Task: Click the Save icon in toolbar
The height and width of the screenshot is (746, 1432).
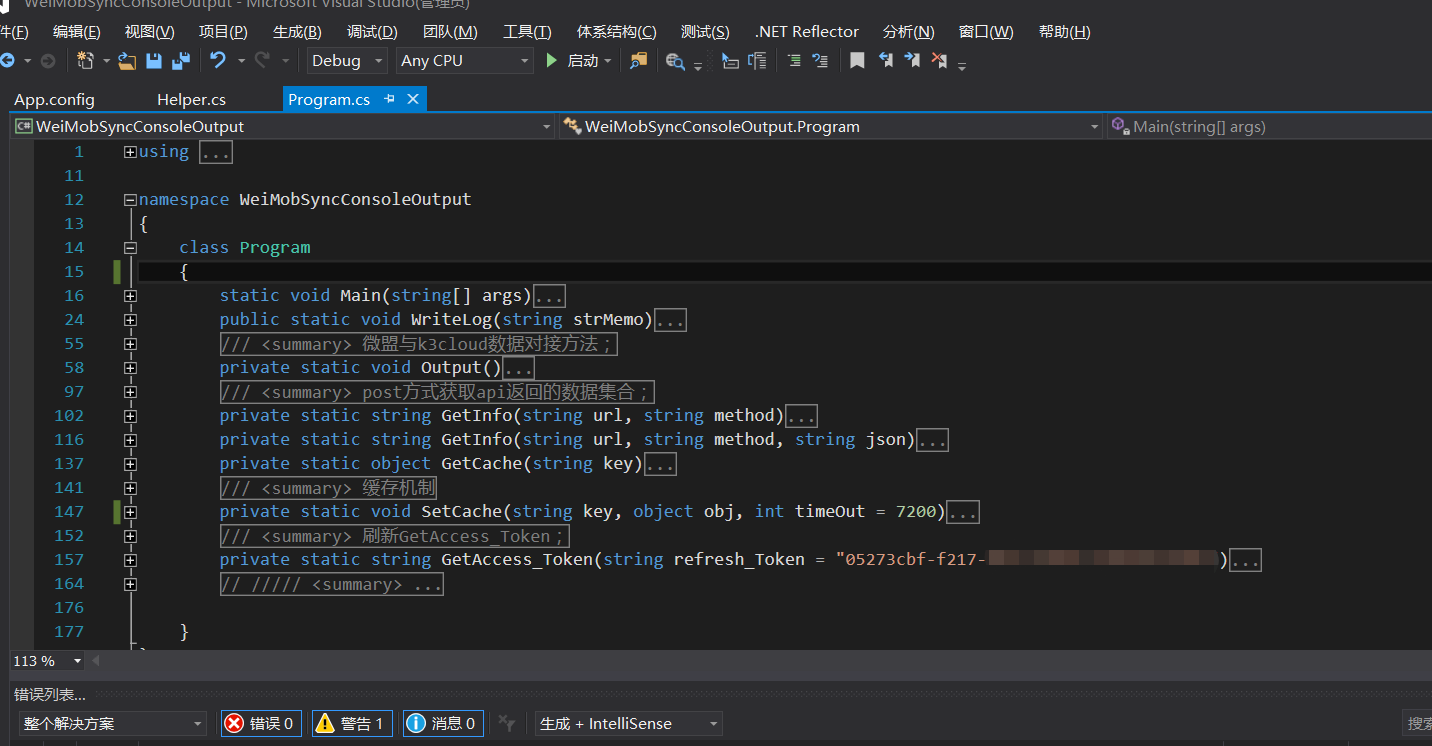Action: 154,61
